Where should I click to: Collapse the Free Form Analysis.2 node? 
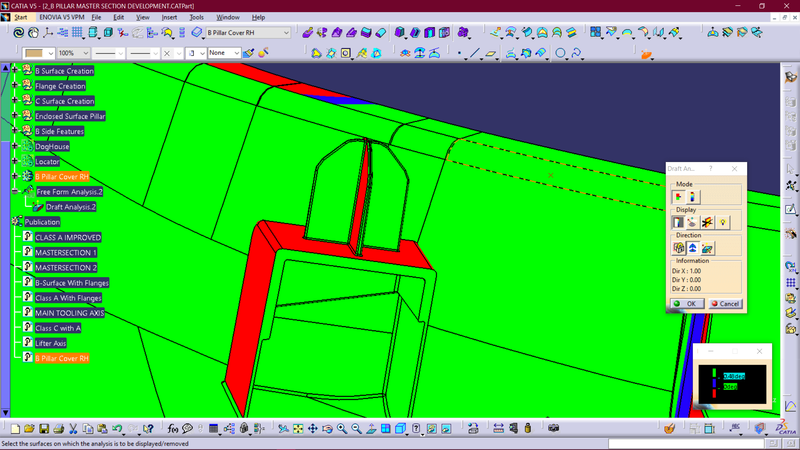15,191
